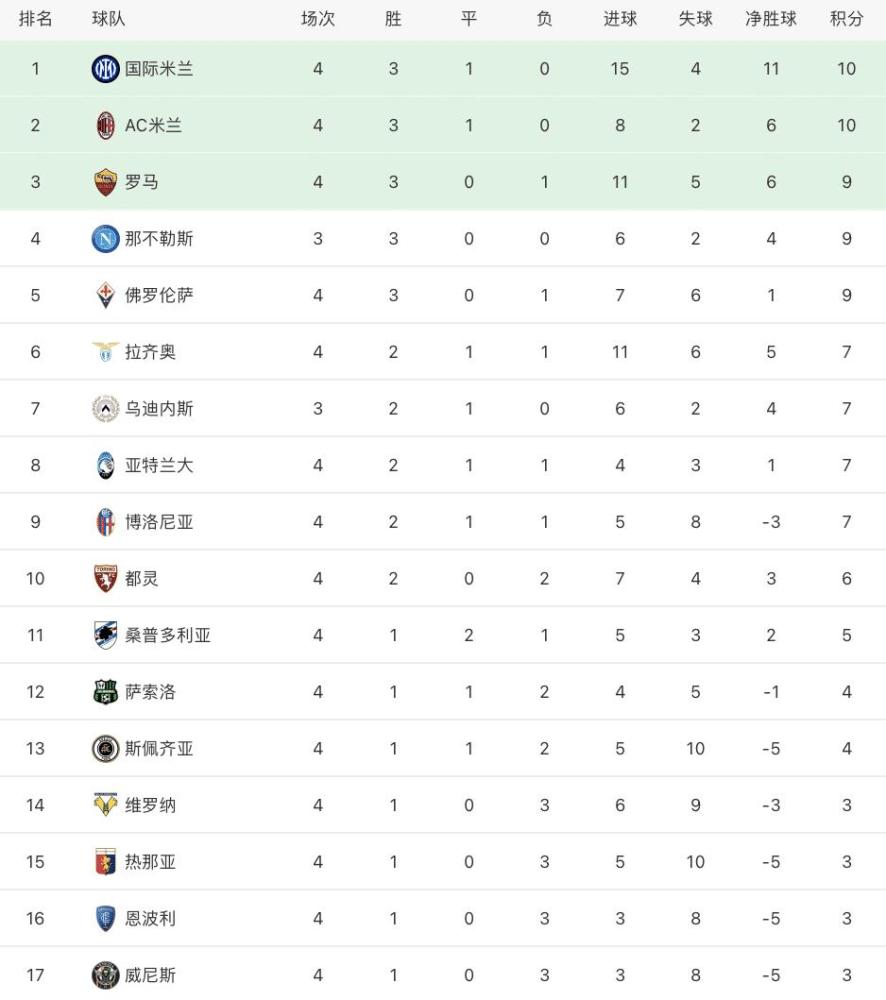Click the Torino bull badge

click(x=105, y=578)
